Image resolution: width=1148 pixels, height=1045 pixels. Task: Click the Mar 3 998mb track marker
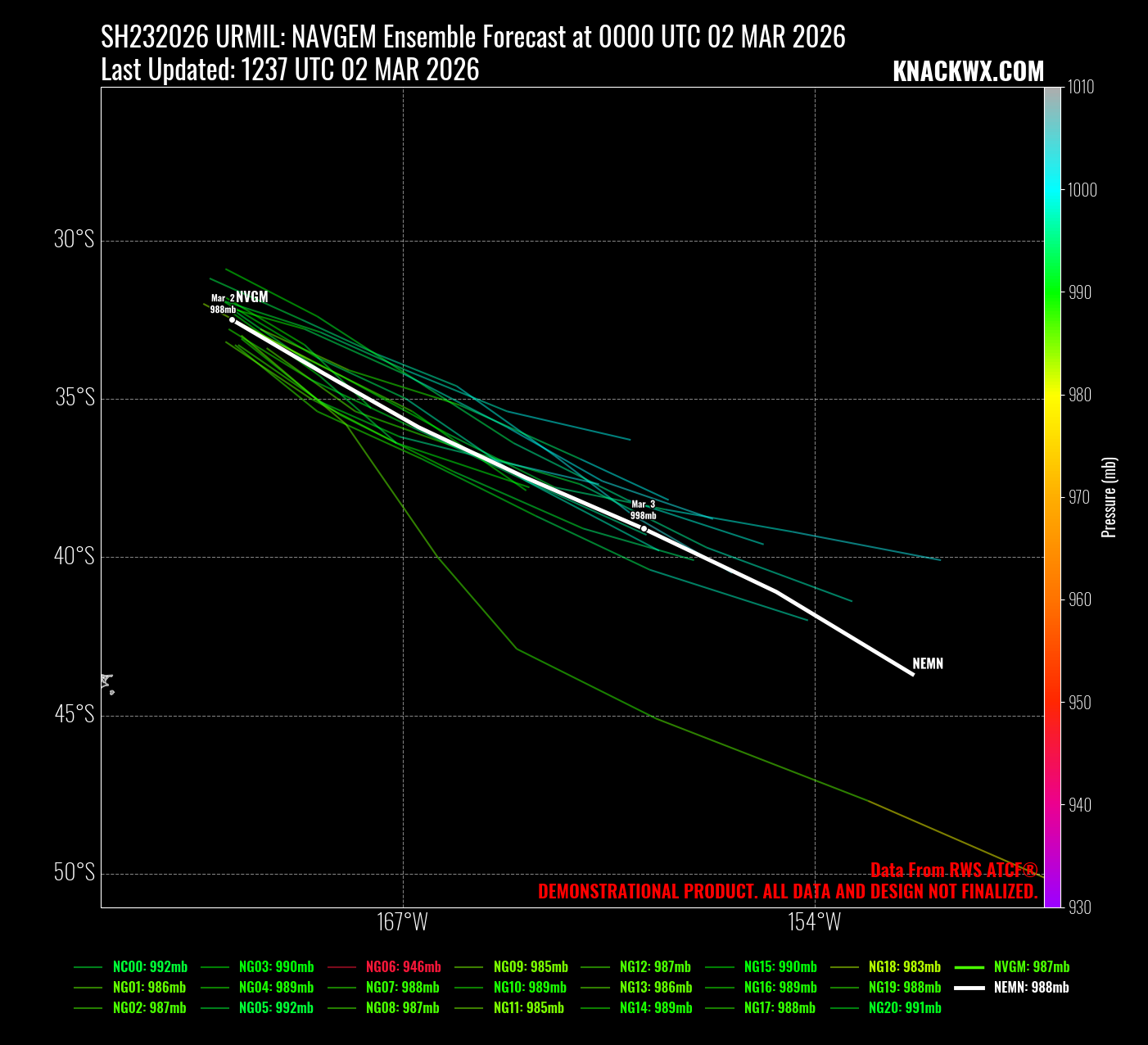tap(644, 528)
